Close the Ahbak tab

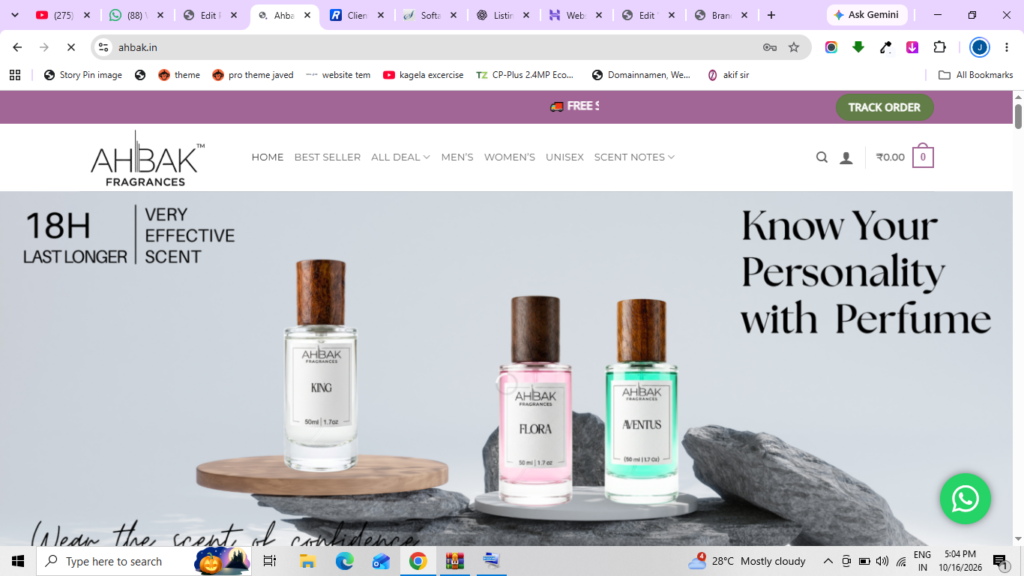[307, 15]
